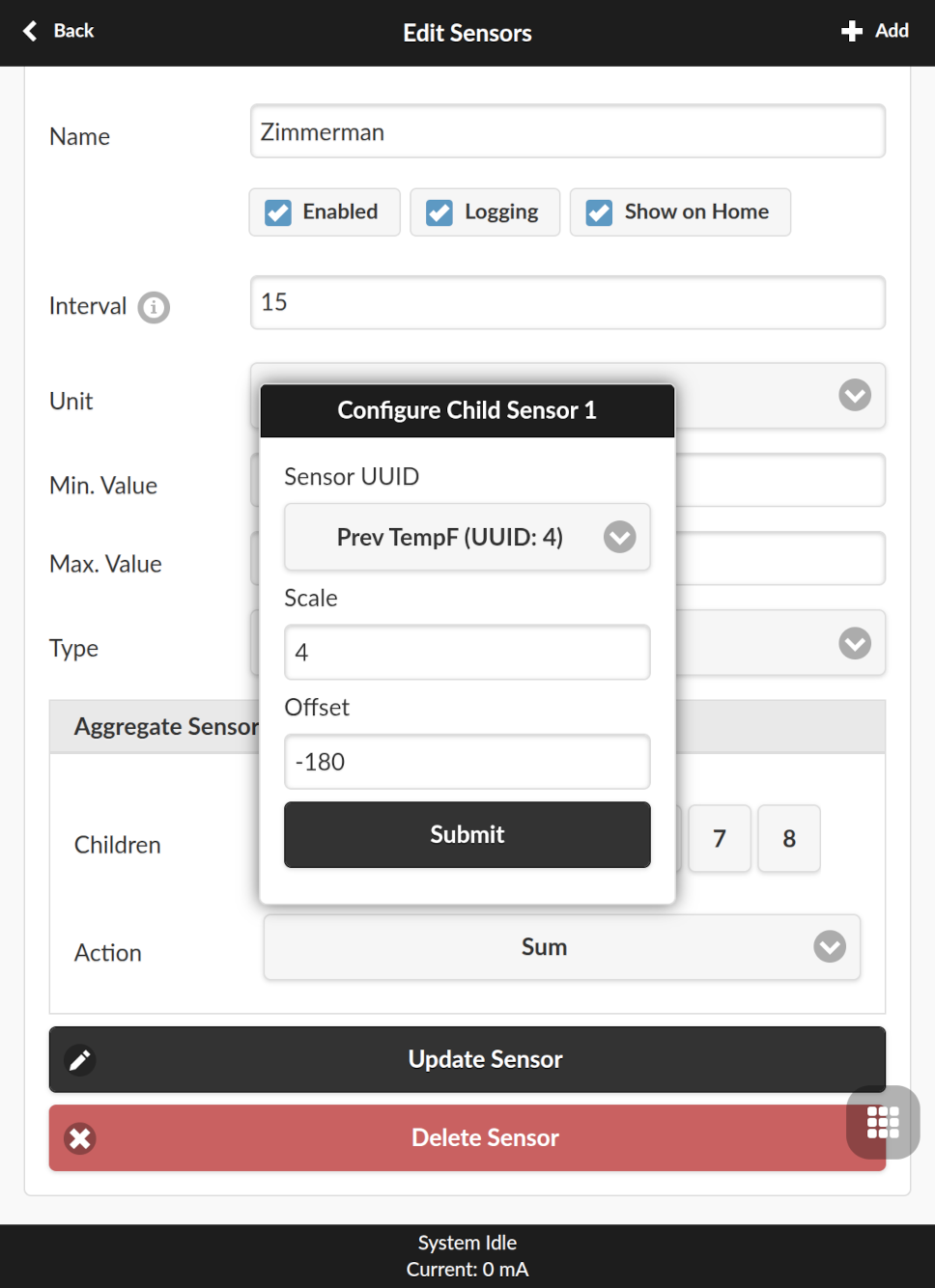This screenshot has height=1288, width=935.
Task: Toggle the Logging checkbox
Action: click(x=439, y=212)
